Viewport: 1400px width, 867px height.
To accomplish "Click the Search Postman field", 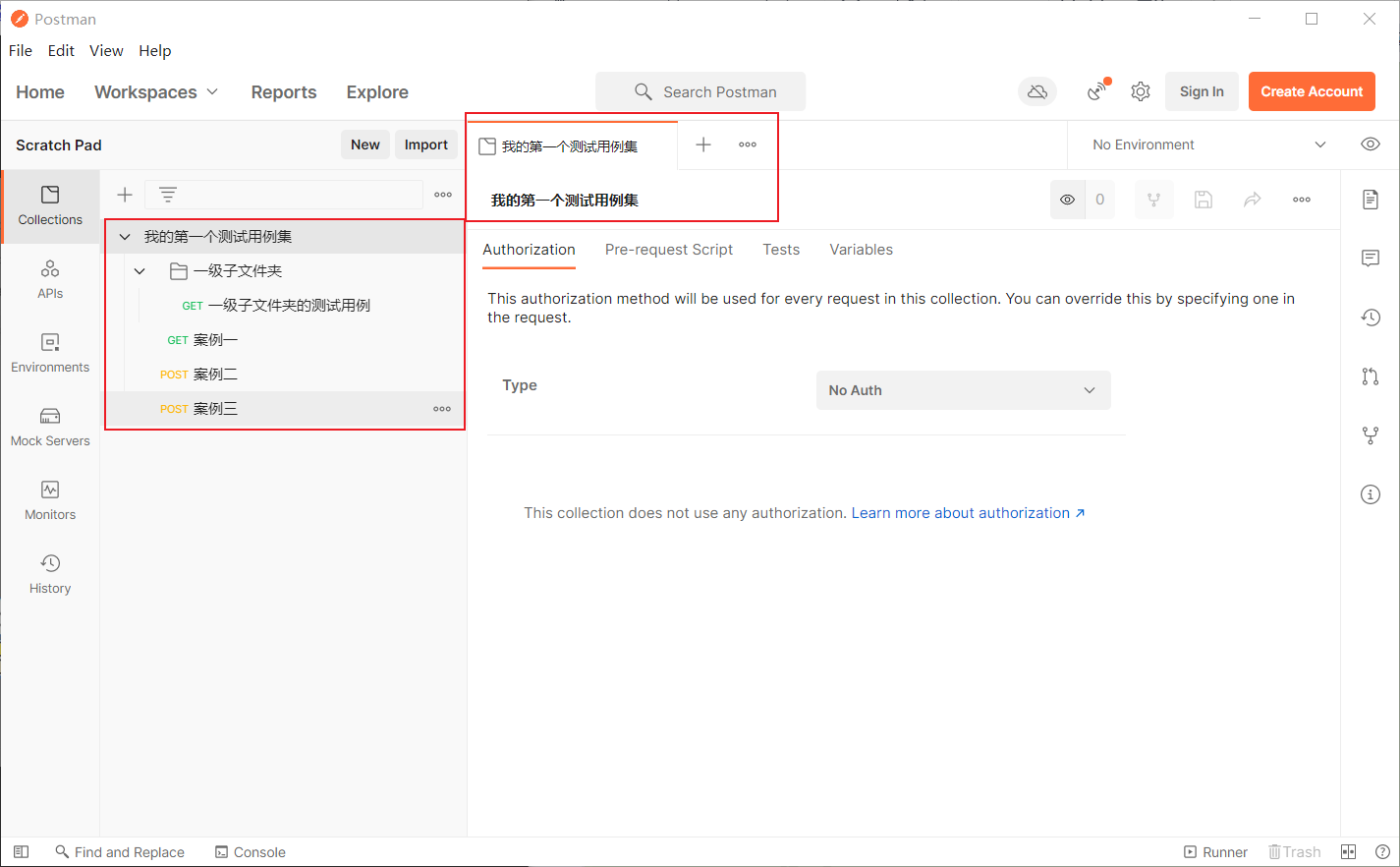I will 700,91.
